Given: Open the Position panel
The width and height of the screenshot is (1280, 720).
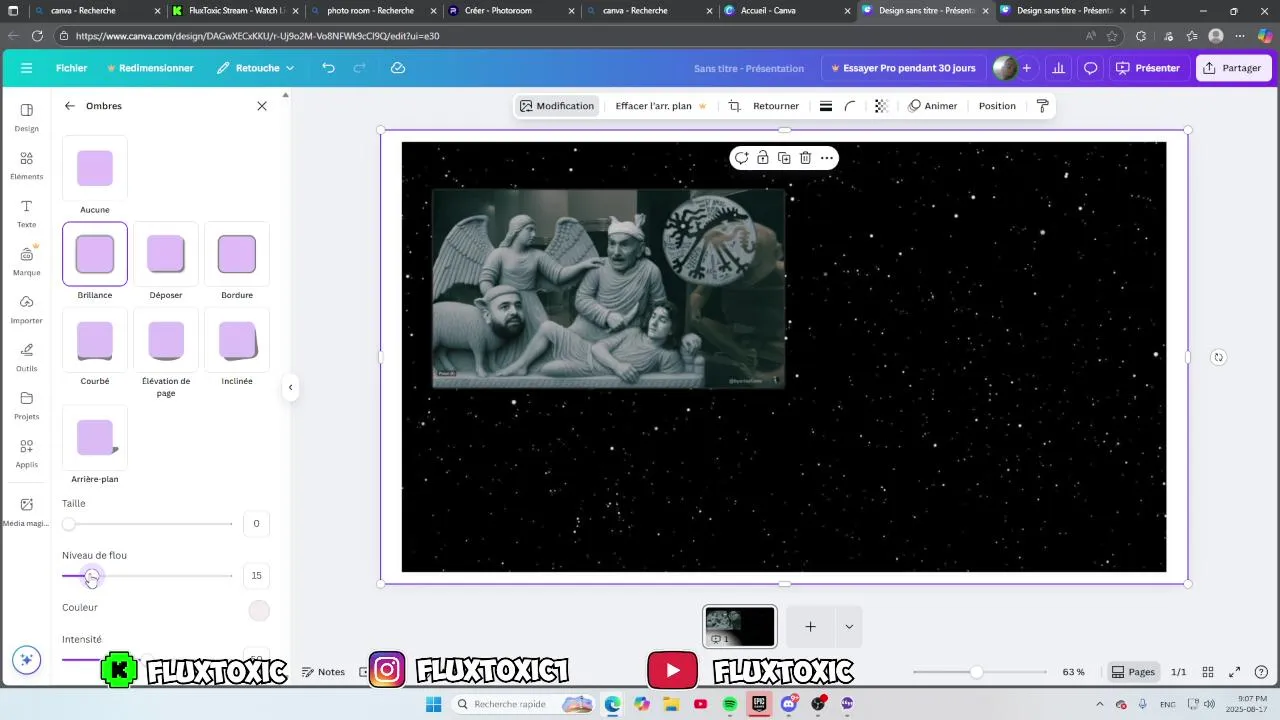Looking at the screenshot, I should 997,106.
